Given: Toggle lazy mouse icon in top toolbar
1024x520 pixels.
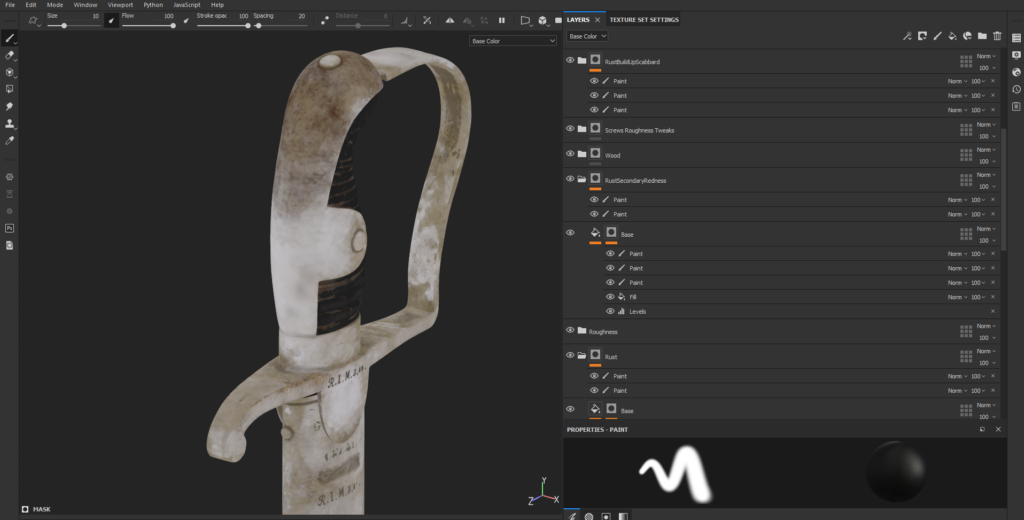Looking at the screenshot, I should click(x=325, y=21).
